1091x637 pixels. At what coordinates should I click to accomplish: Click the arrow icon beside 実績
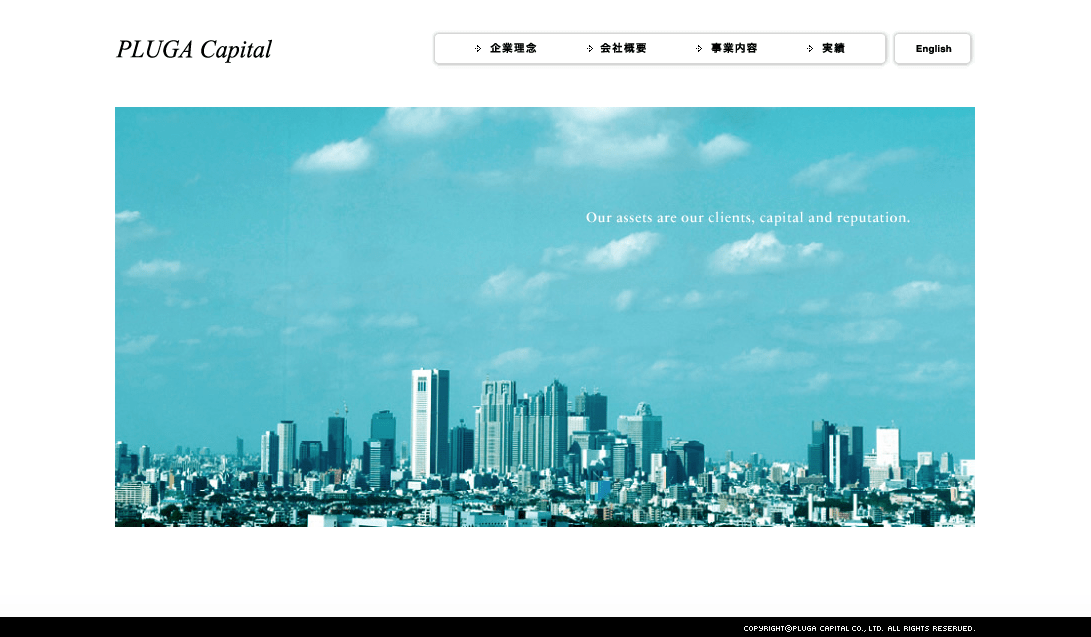coord(810,48)
